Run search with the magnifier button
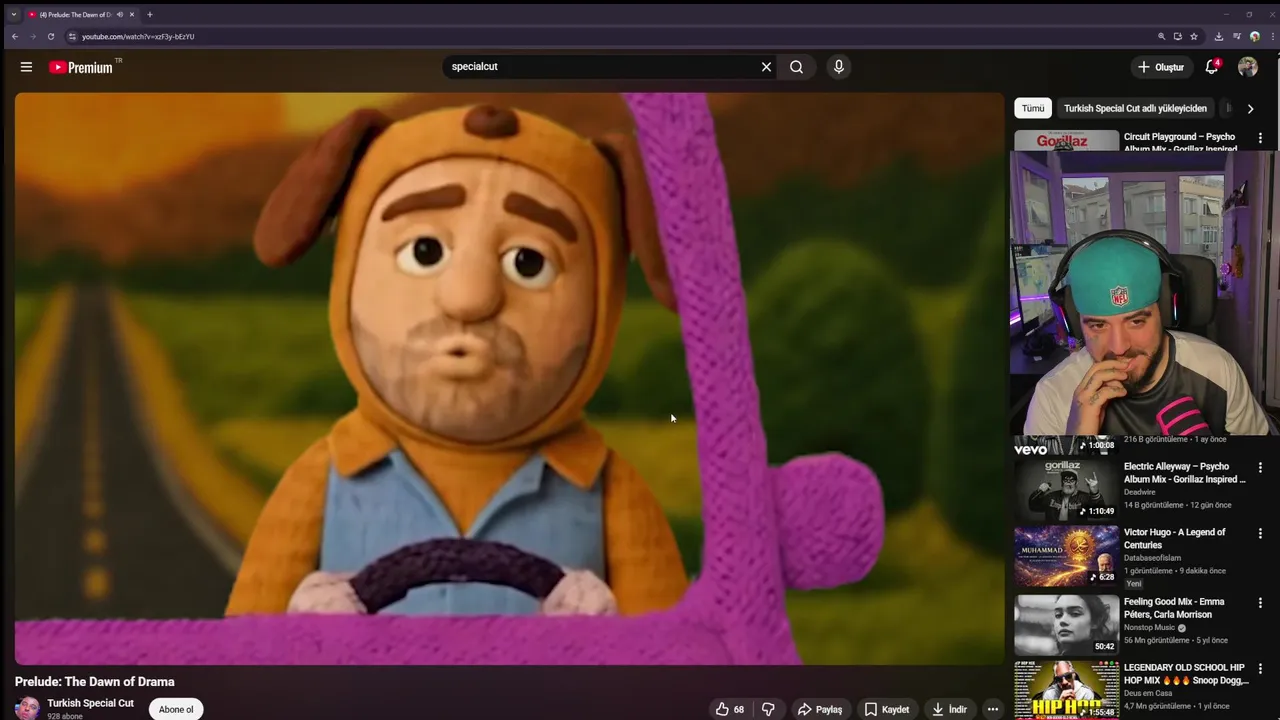1280x720 pixels. point(796,67)
